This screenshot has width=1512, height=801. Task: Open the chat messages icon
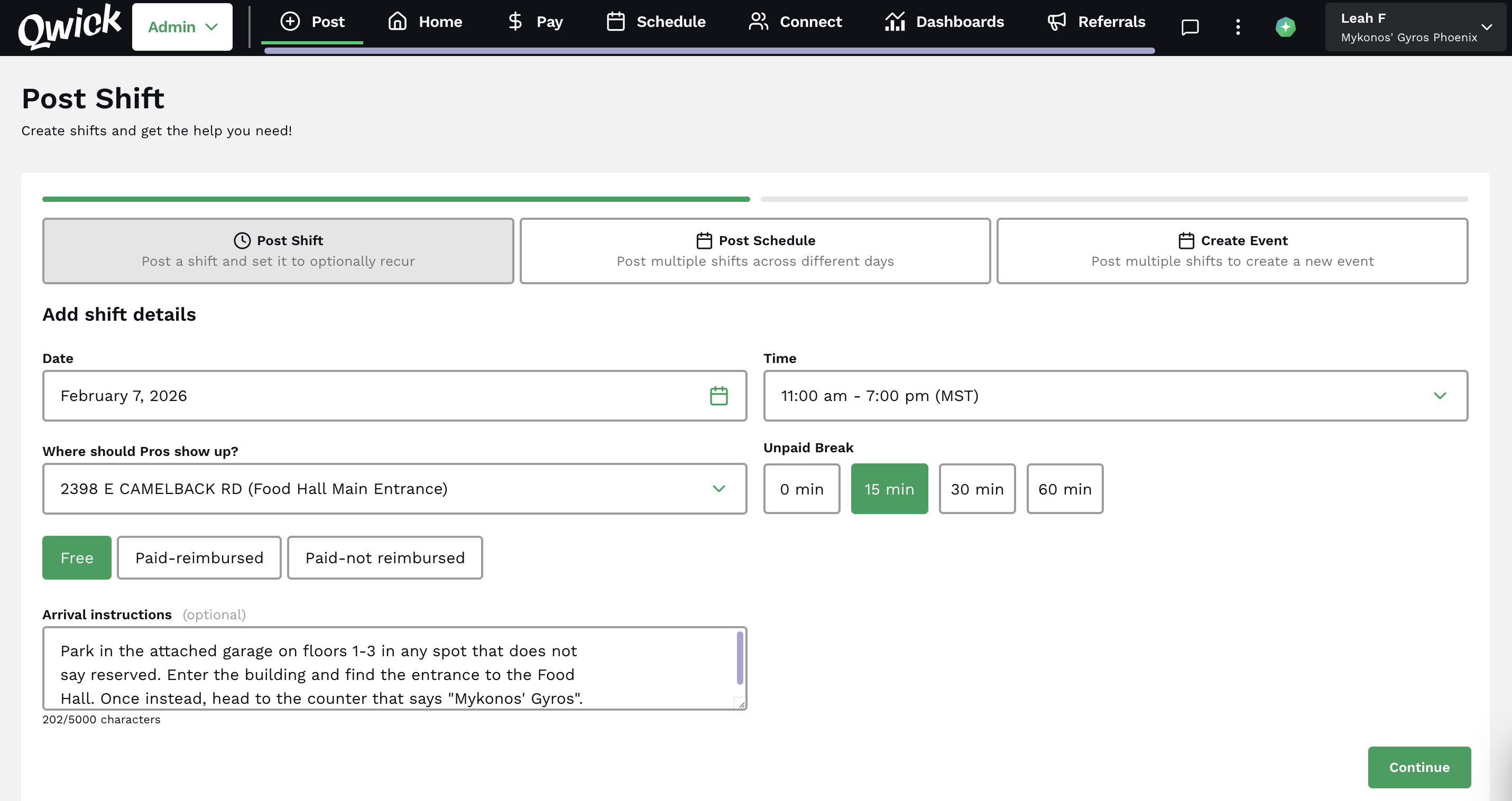[x=1189, y=27]
